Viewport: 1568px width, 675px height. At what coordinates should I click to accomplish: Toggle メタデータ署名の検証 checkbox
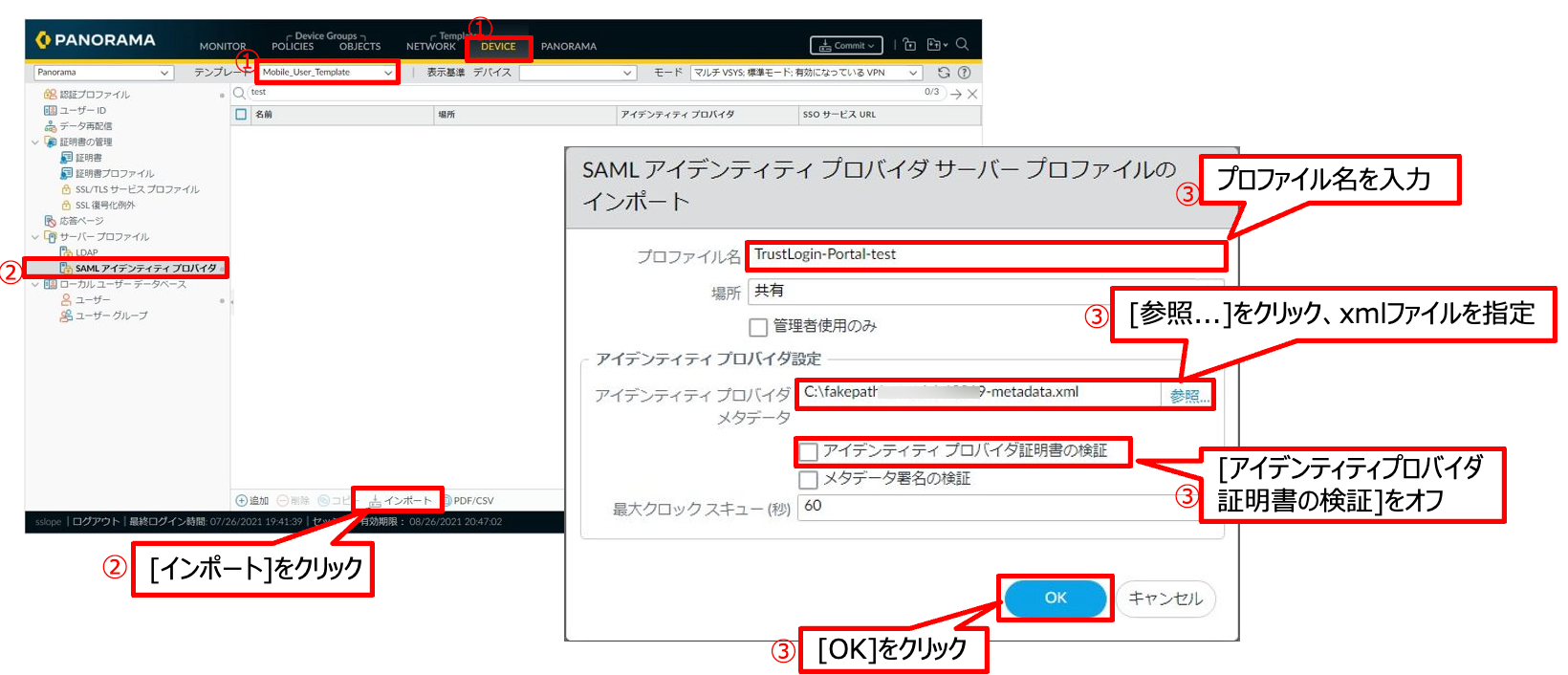pyautogui.click(x=809, y=479)
